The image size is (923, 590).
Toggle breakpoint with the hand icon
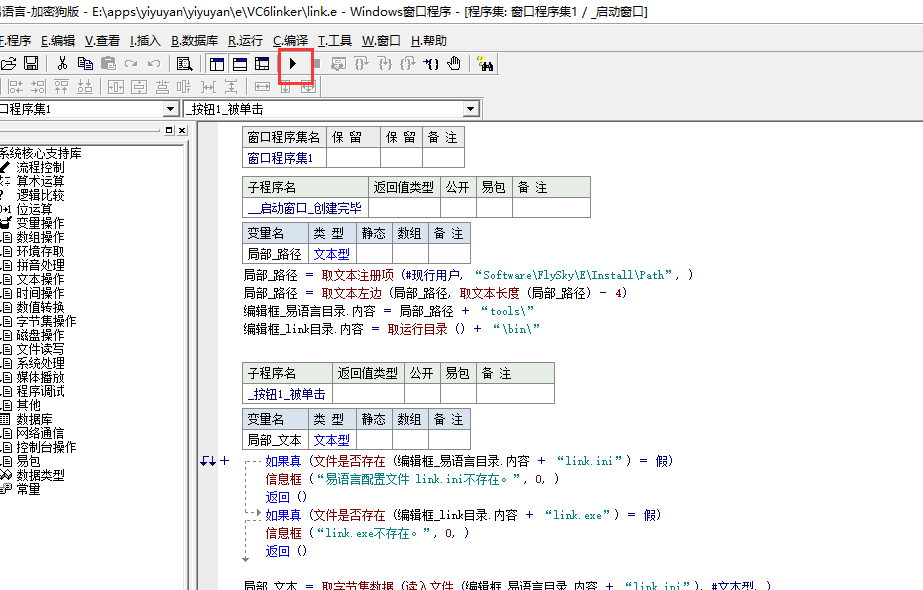point(454,64)
